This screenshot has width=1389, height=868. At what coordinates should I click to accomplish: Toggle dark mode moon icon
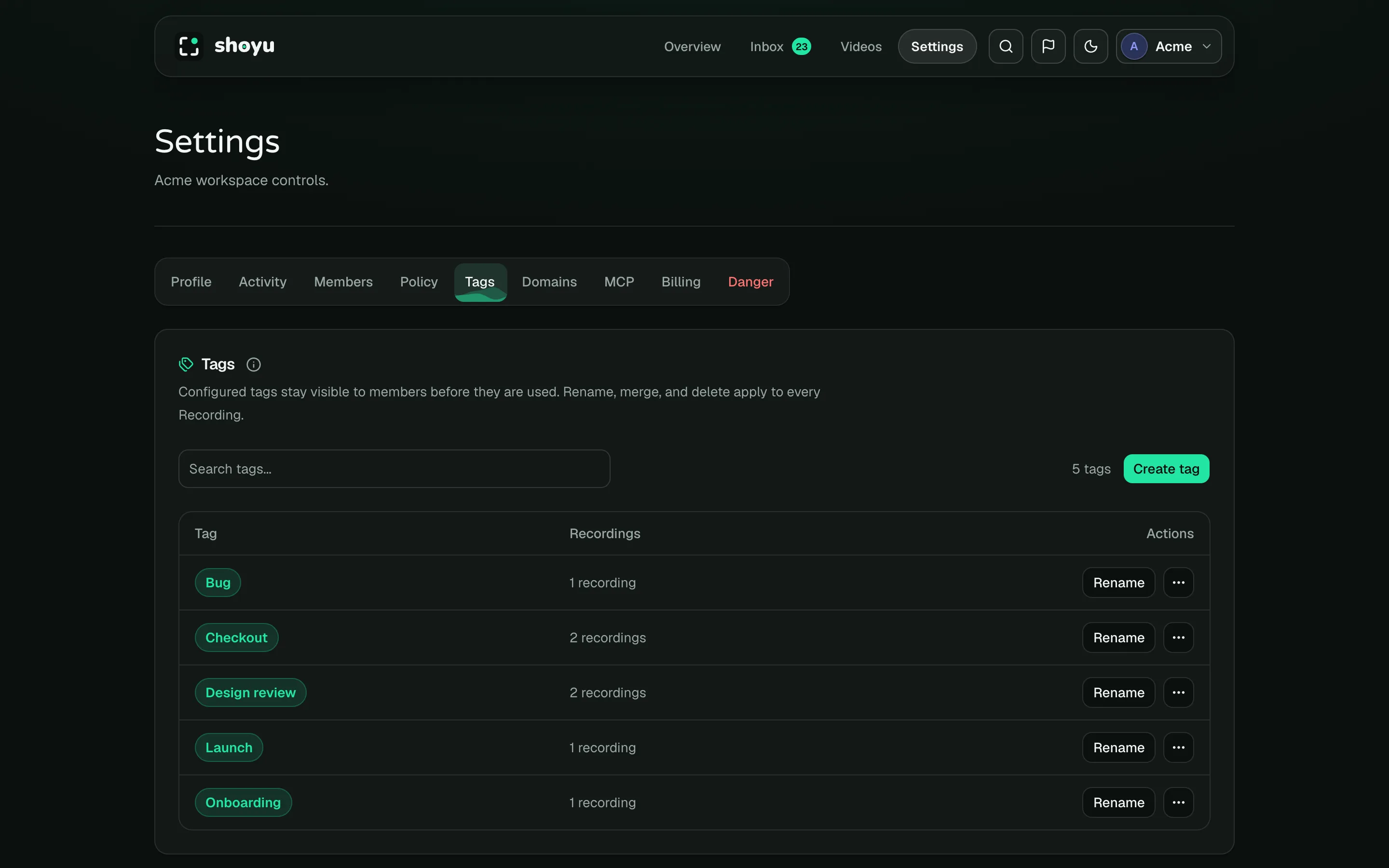(x=1090, y=46)
